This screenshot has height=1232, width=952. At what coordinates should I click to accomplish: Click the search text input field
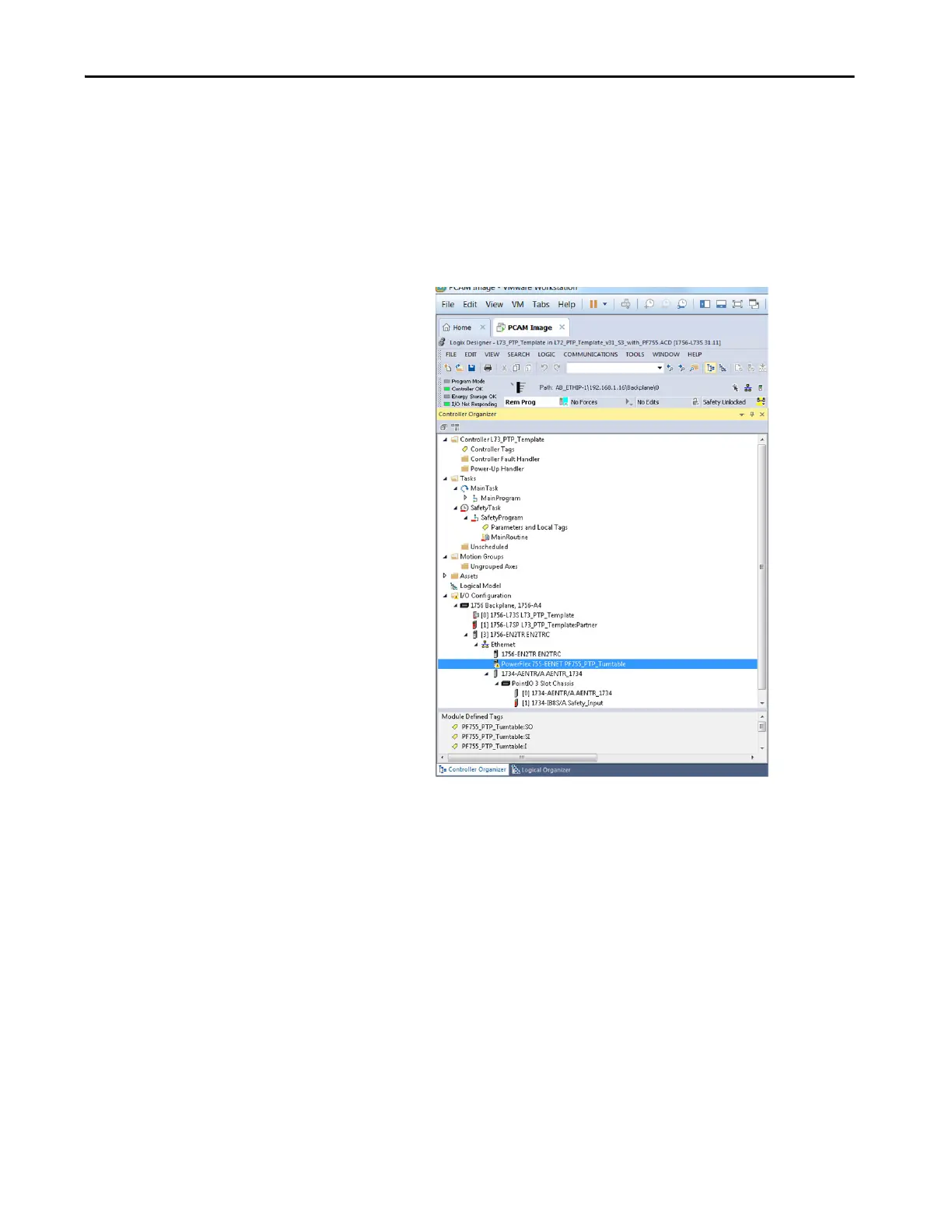click(x=611, y=368)
